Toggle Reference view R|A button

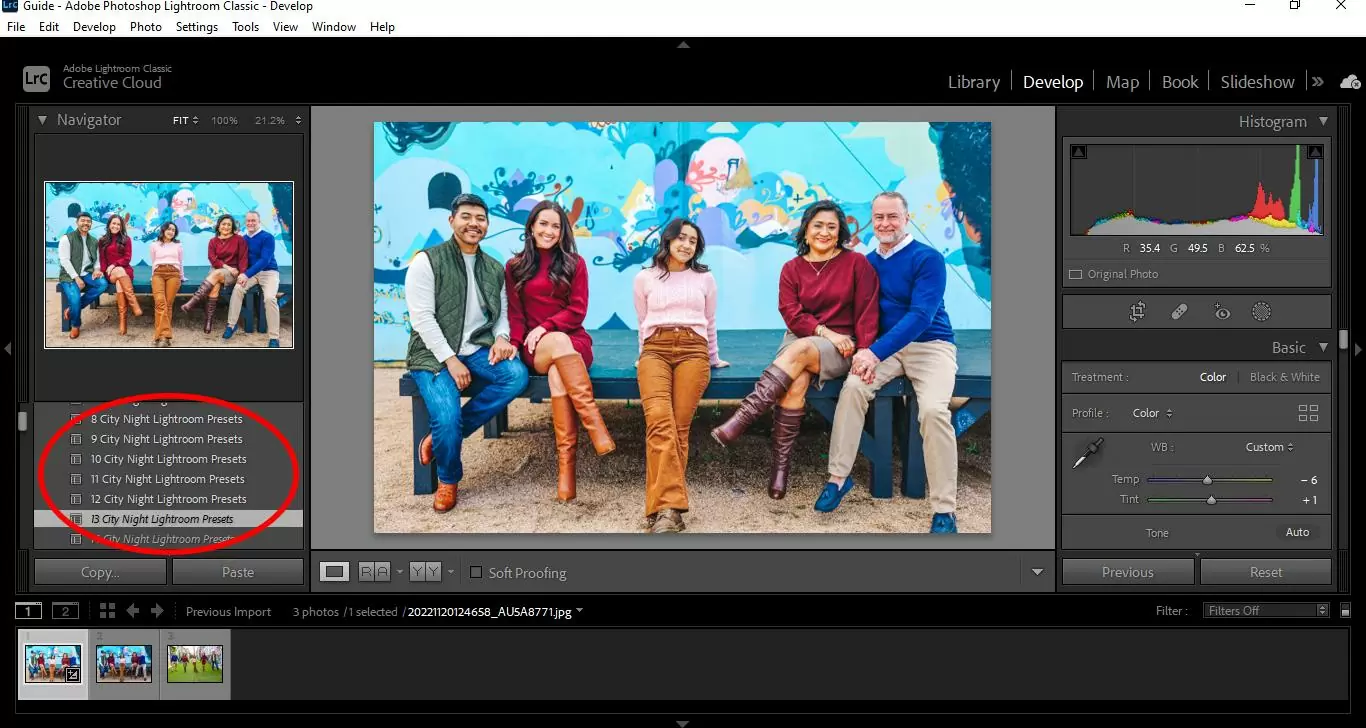pos(375,572)
